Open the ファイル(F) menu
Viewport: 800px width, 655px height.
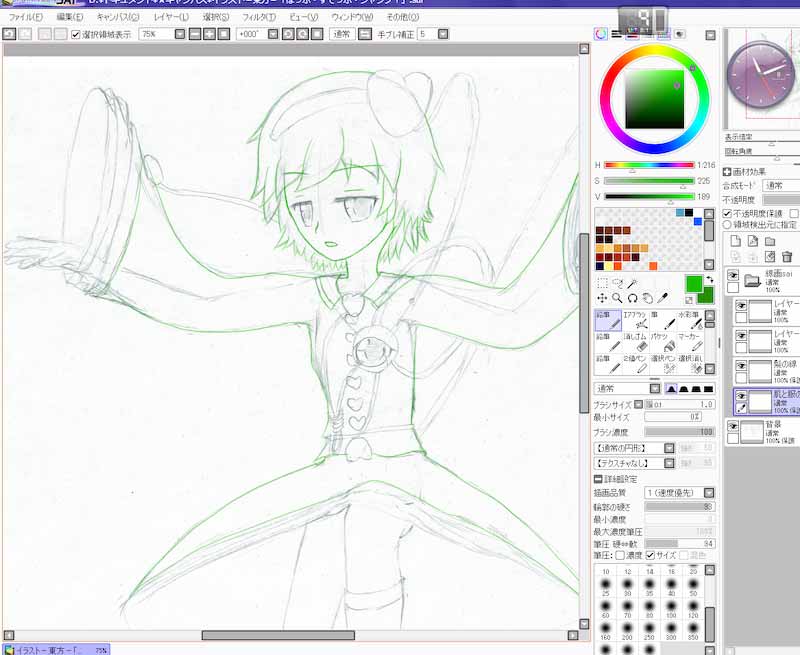click(x=26, y=17)
